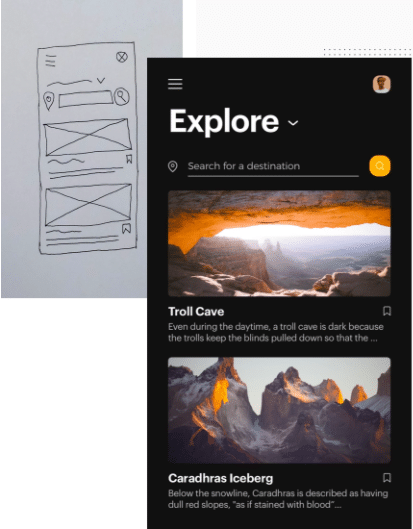Open the Troll Cave photo
The width and height of the screenshot is (413, 529).
click(x=279, y=243)
